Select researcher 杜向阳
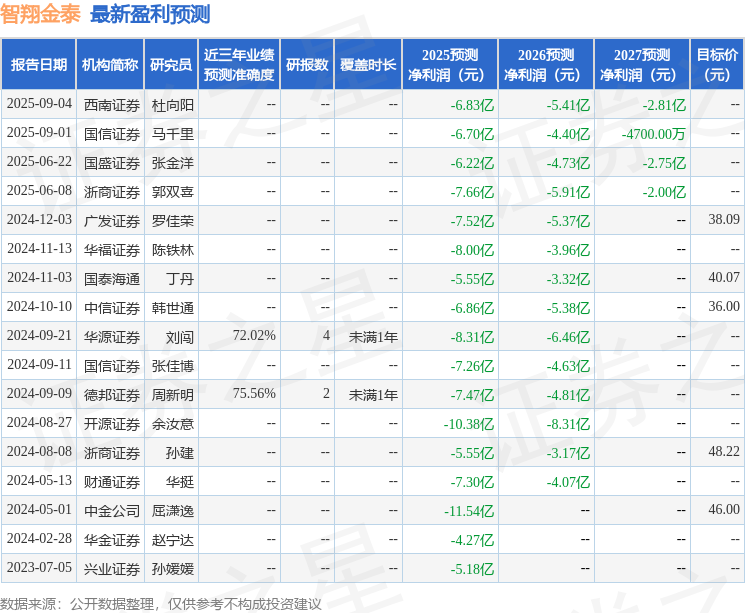This screenshot has height=613, width=745. click(172, 105)
